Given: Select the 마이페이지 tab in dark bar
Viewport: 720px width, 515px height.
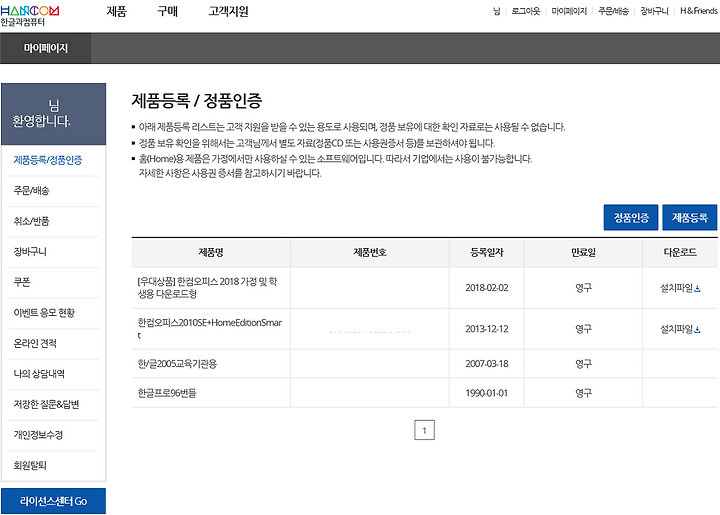Looking at the screenshot, I should [x=45, y=48].
